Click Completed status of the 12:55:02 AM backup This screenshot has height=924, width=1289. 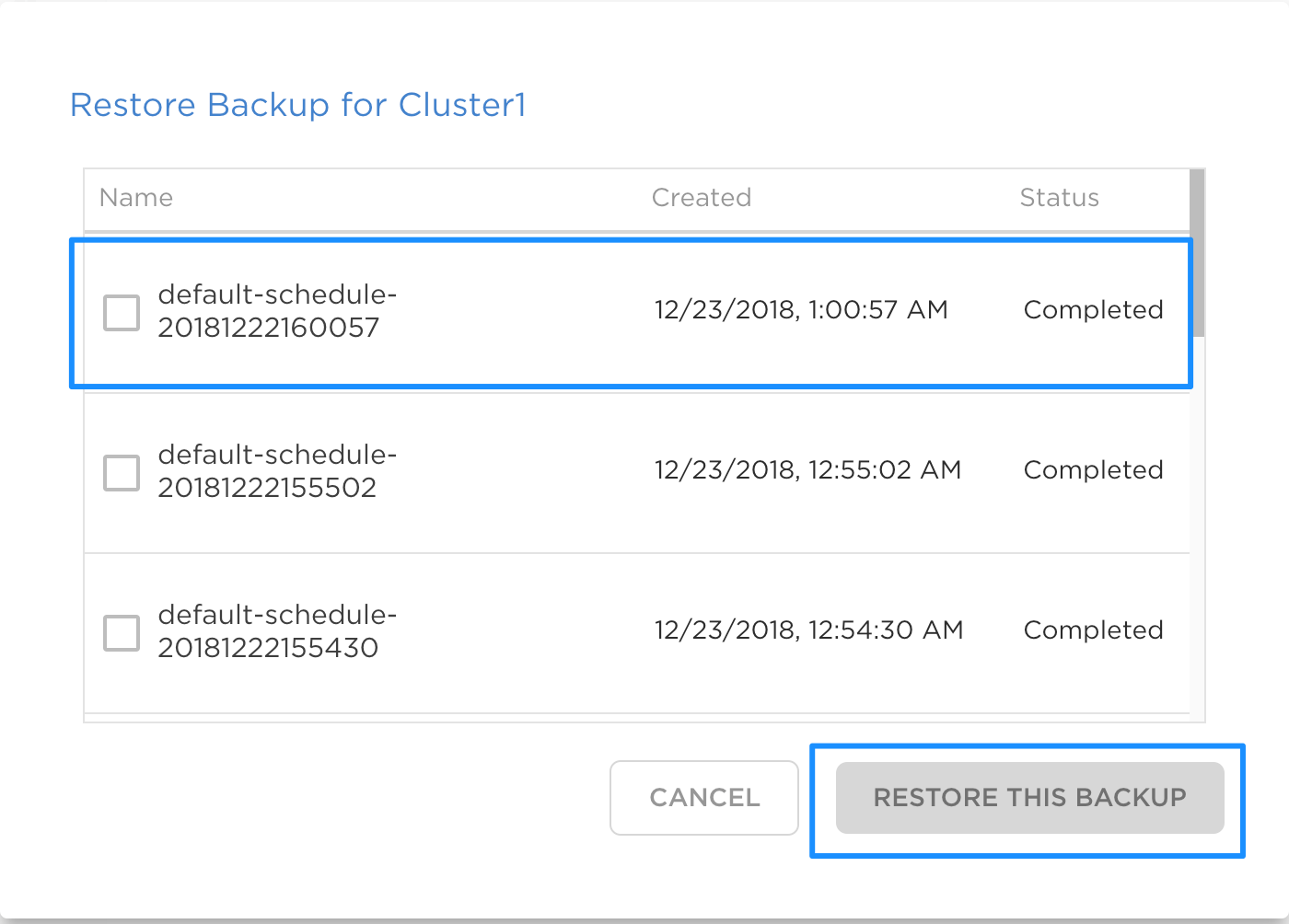pos(1093,470)
